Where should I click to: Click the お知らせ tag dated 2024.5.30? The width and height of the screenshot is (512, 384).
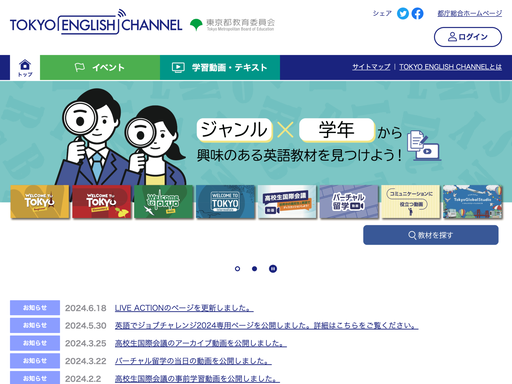(x=35, y=325)
